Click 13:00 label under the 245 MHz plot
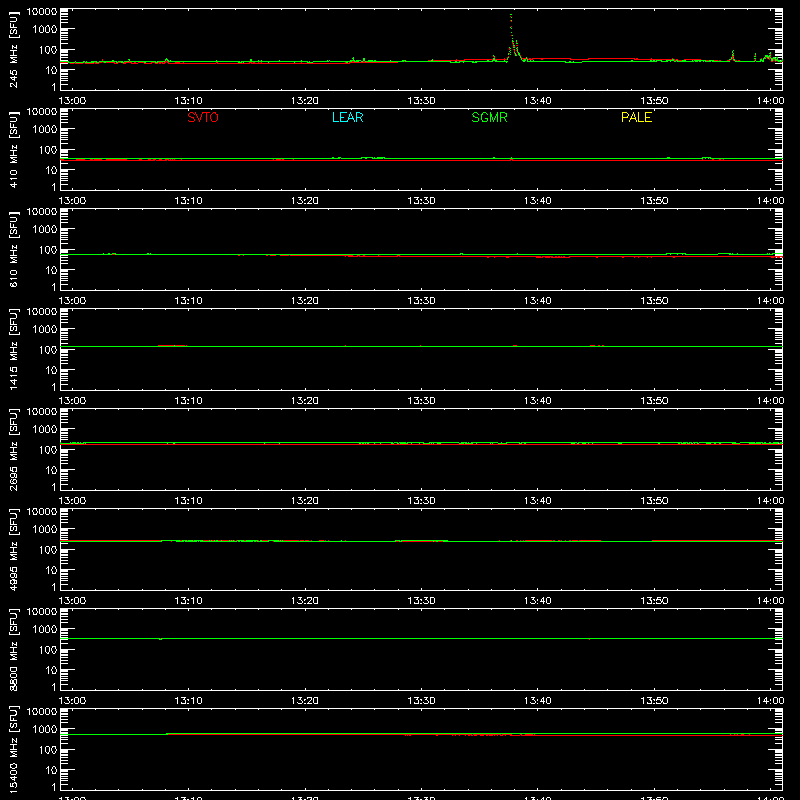 click(x=72, y=101)
